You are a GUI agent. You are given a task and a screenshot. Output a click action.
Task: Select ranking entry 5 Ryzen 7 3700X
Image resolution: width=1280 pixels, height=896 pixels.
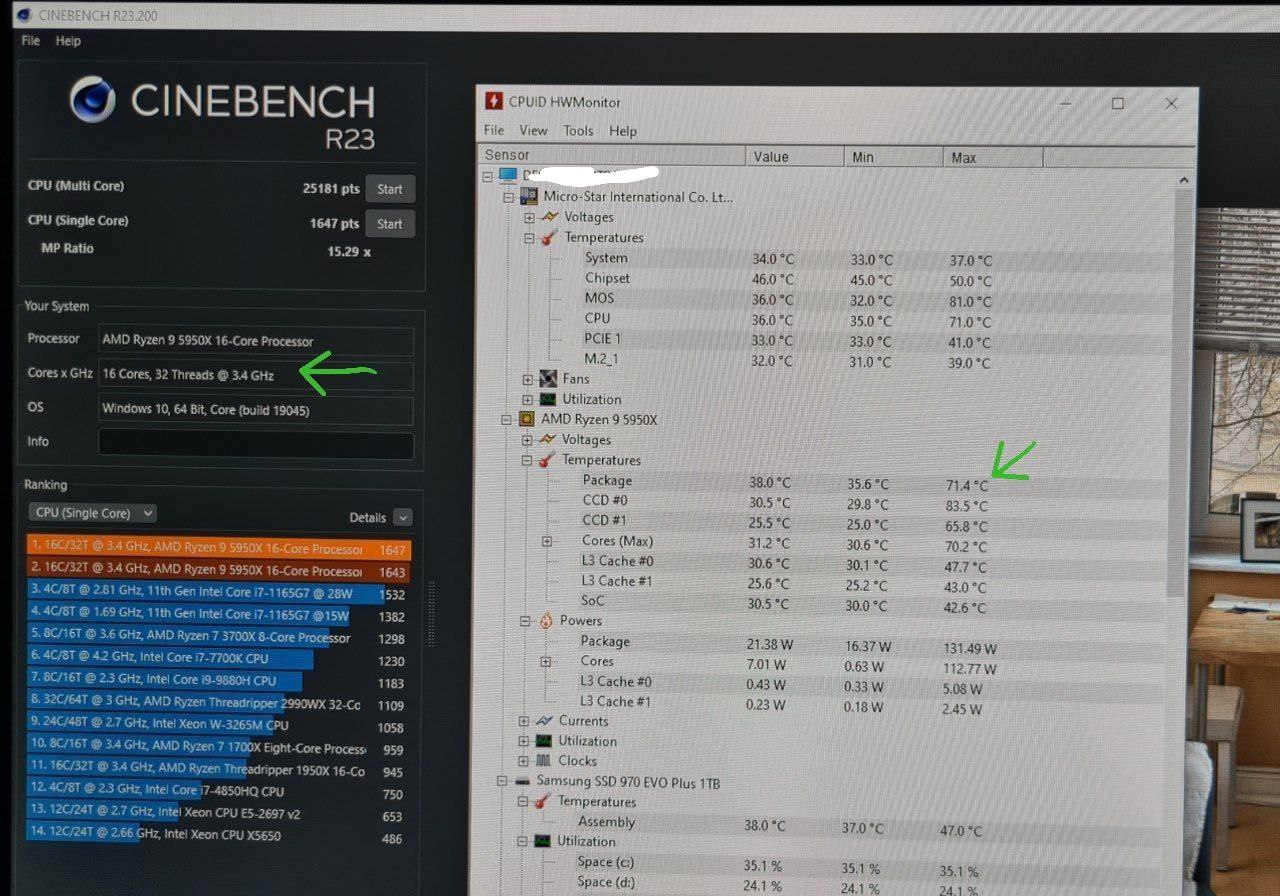[x=219, y=638]
